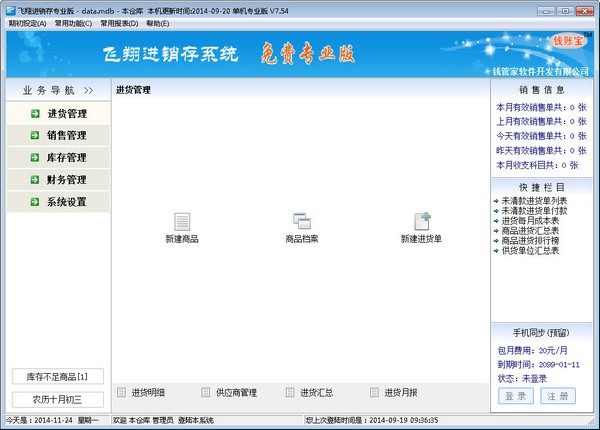Click 状态: 未登录 text

[x=522, y=379]
